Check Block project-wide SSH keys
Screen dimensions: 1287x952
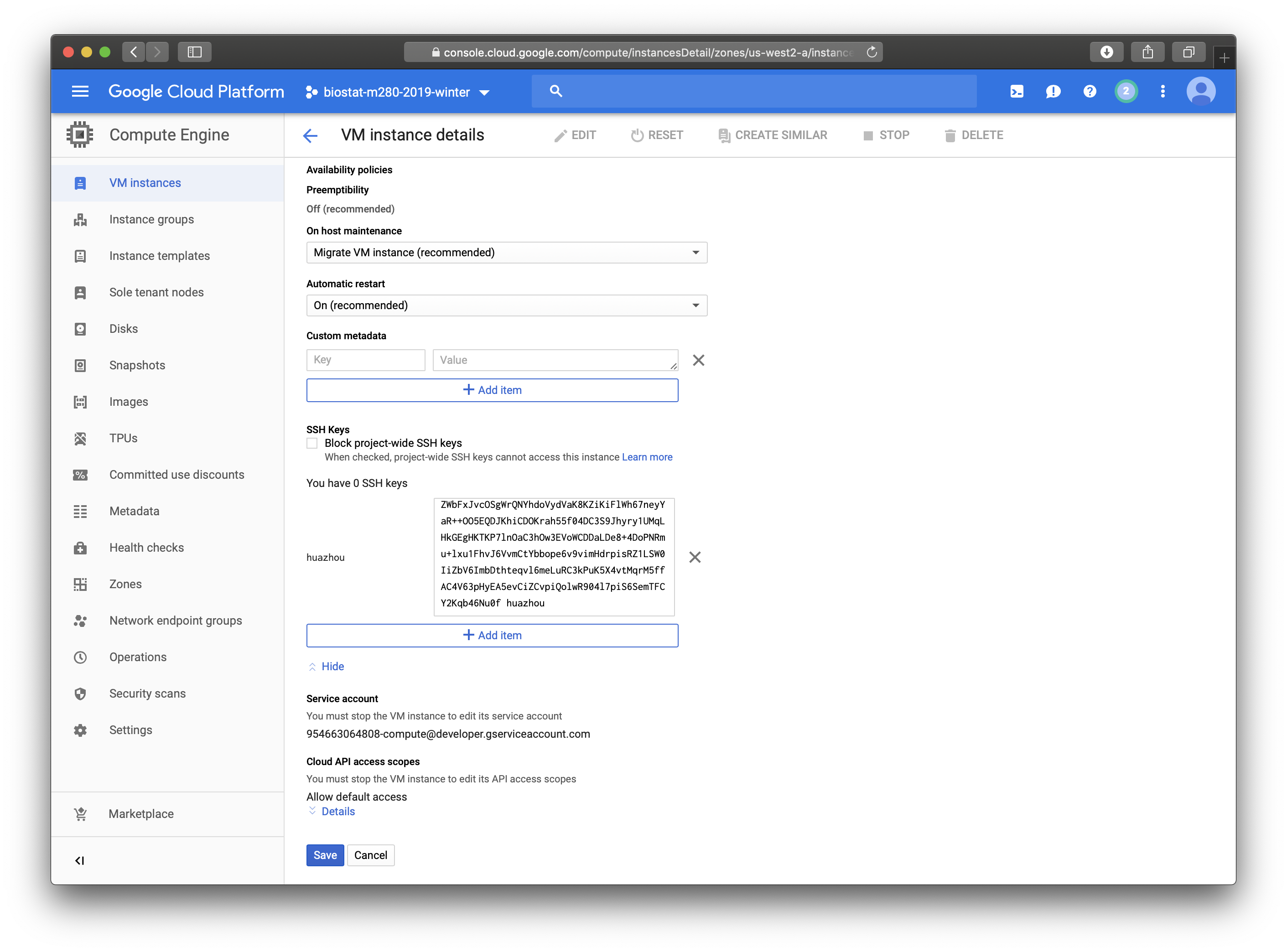312,443
